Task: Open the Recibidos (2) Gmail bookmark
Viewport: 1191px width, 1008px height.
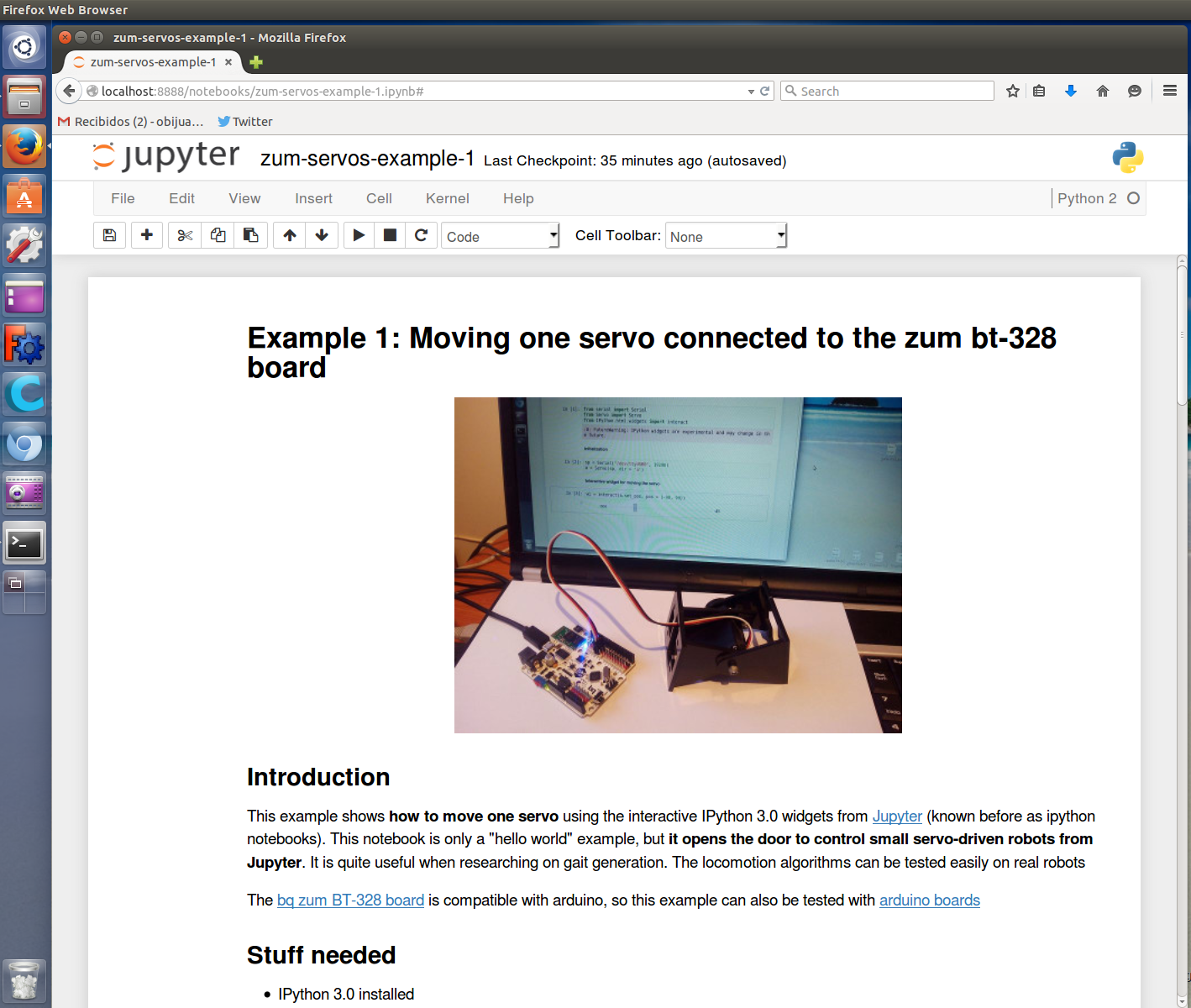Action: coord(131,122)
